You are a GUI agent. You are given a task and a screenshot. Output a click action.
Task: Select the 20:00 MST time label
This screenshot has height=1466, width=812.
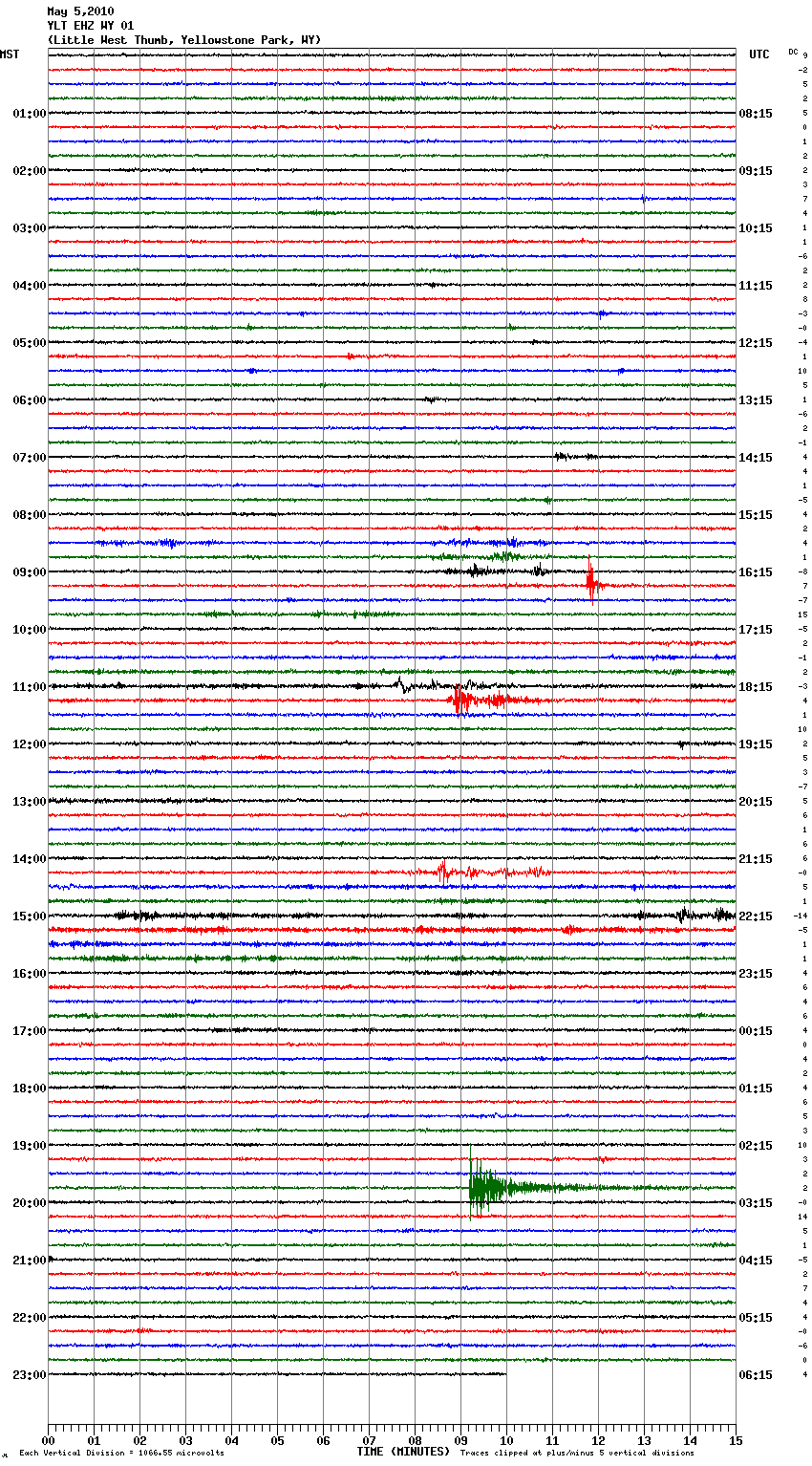click(30, 1203)
